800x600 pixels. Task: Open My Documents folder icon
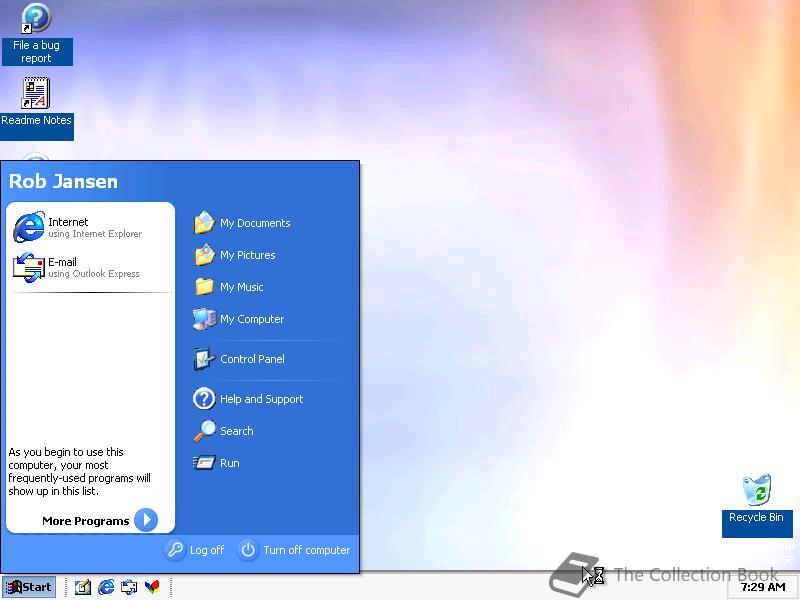click(205, 223)
